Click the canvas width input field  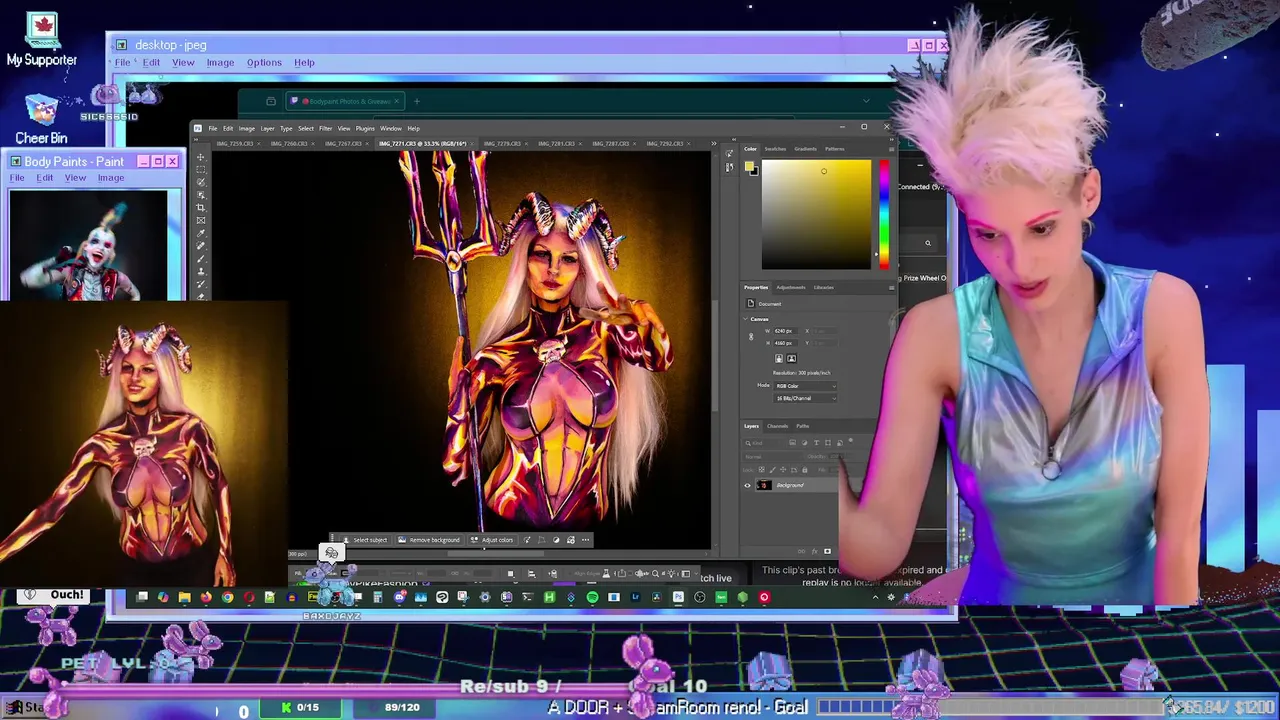pos(787,331)
